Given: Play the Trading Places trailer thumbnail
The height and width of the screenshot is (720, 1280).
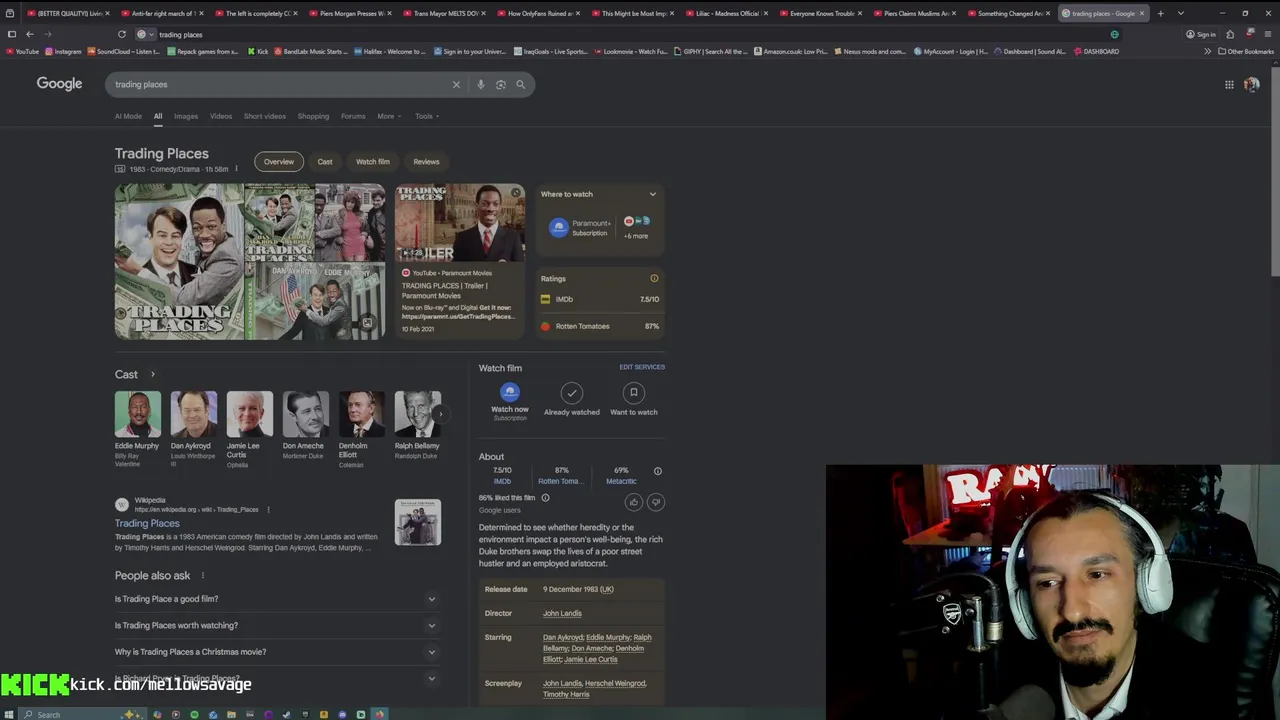Looking at the screenshot, I should [460, 223].
